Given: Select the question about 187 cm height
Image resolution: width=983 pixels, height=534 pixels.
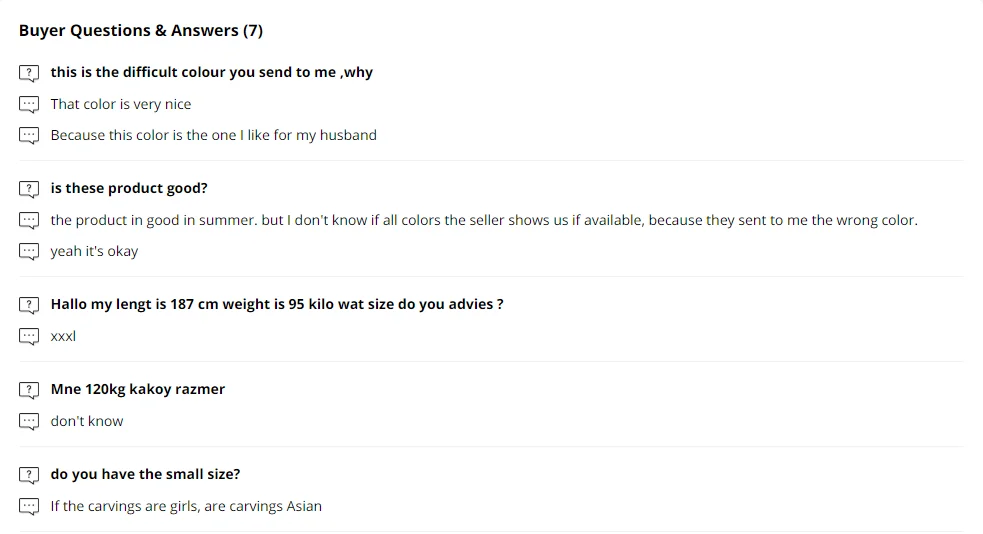Looking at the screenshot, I should [277, 304].
